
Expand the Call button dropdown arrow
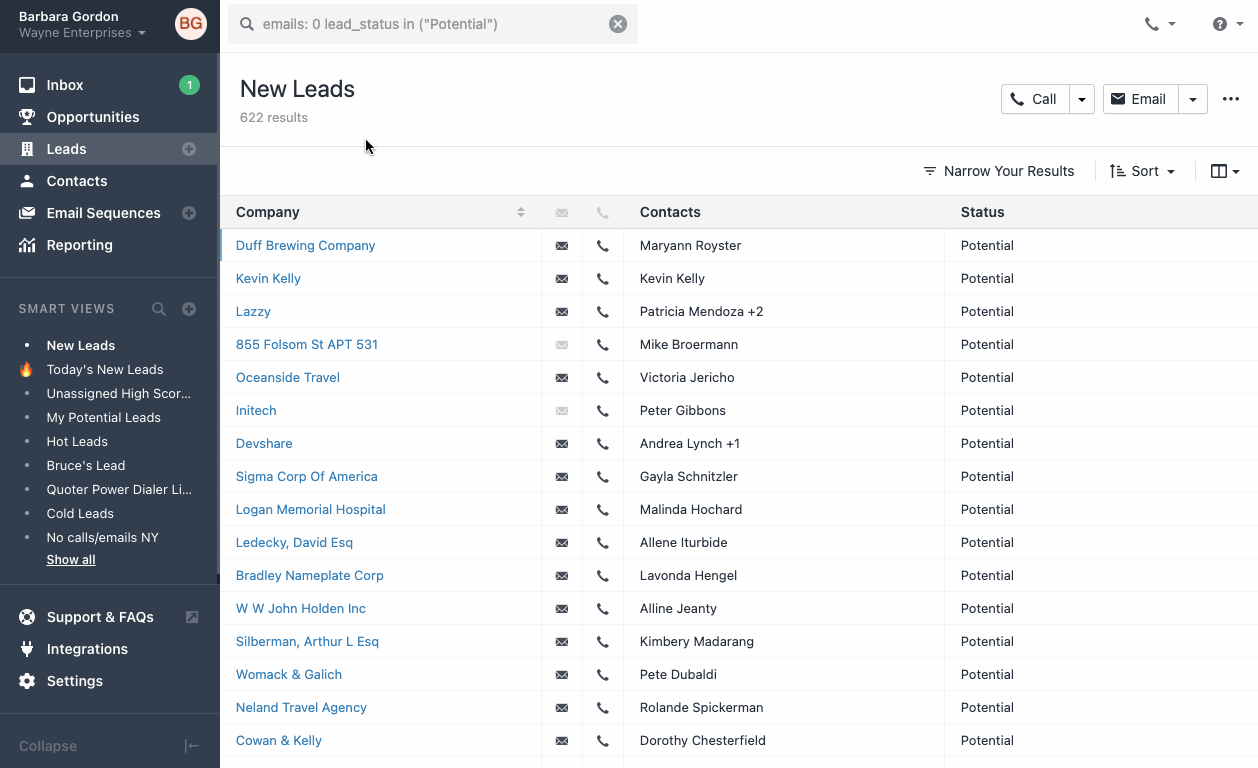pyautogui.click(x=1081, y=99)
